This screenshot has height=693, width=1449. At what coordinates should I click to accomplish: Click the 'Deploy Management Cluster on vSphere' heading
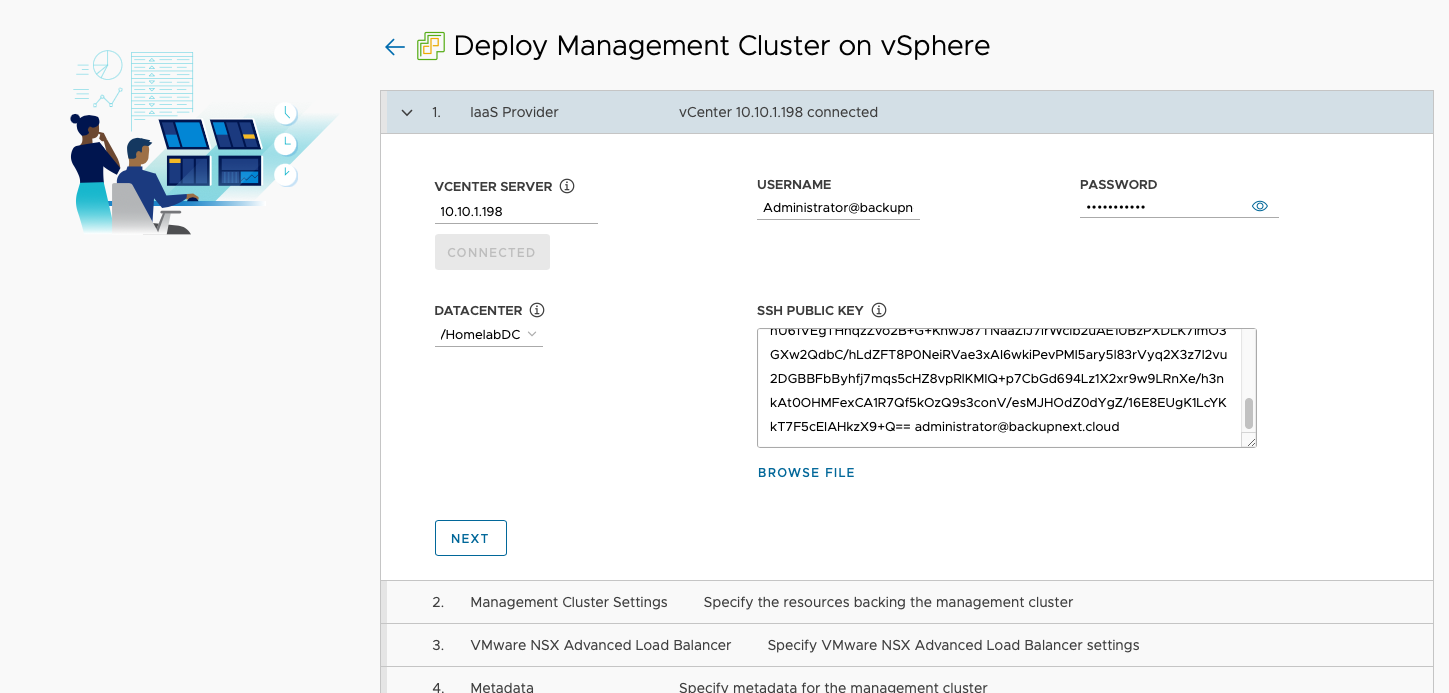(x=722, y=46)
